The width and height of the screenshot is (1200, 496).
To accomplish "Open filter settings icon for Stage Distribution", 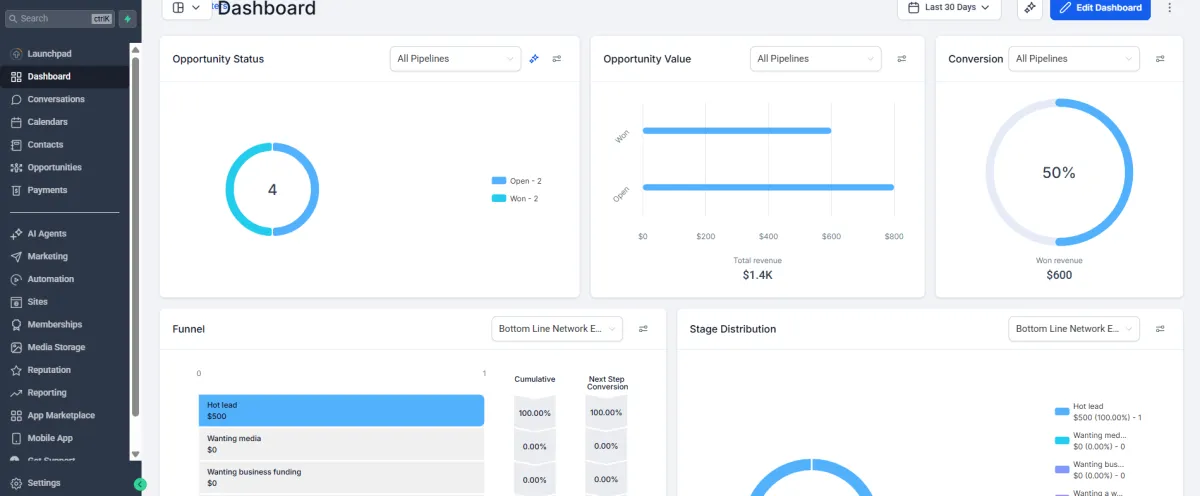I will click(1160, 329).
